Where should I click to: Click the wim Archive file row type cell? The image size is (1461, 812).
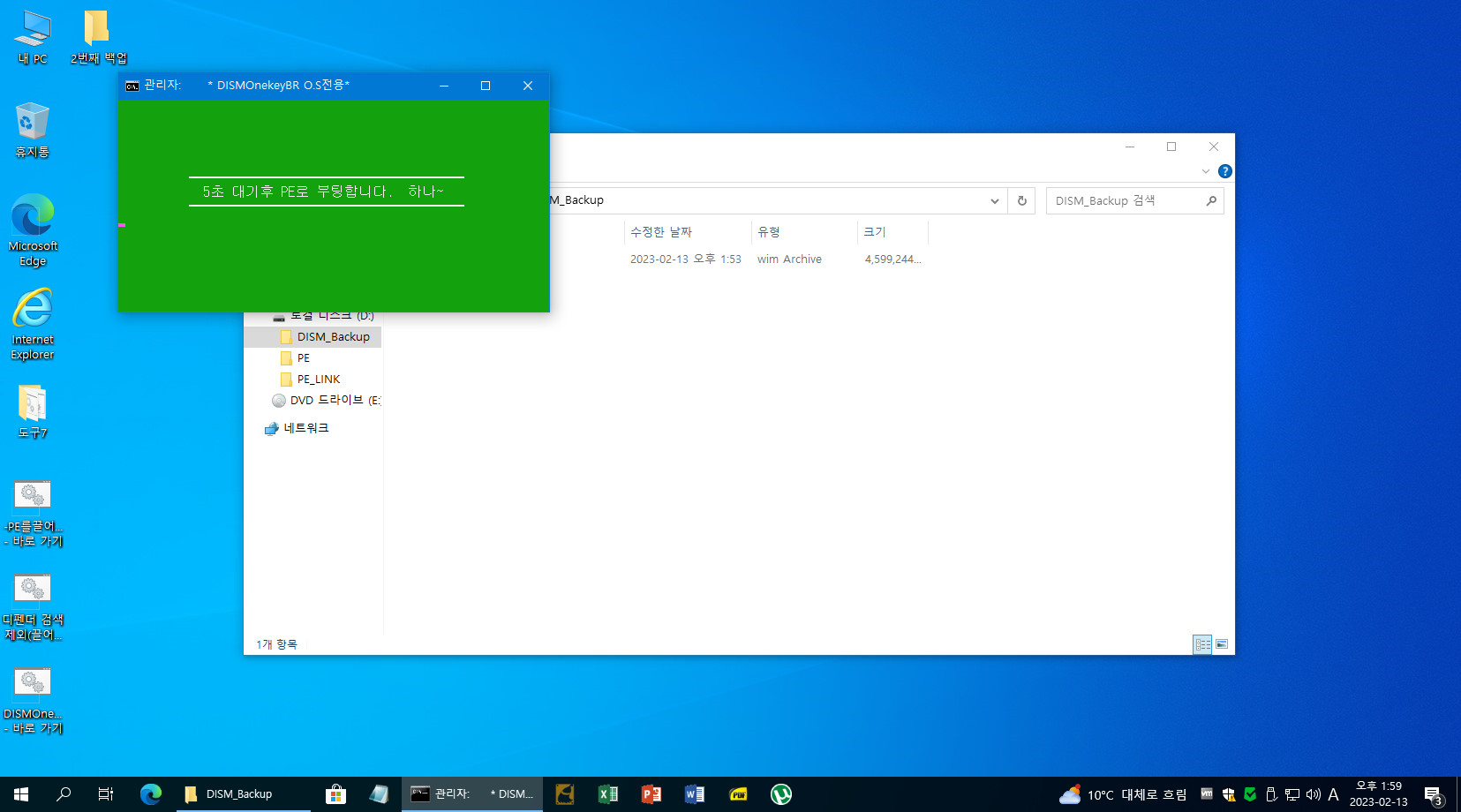(789, 259)
